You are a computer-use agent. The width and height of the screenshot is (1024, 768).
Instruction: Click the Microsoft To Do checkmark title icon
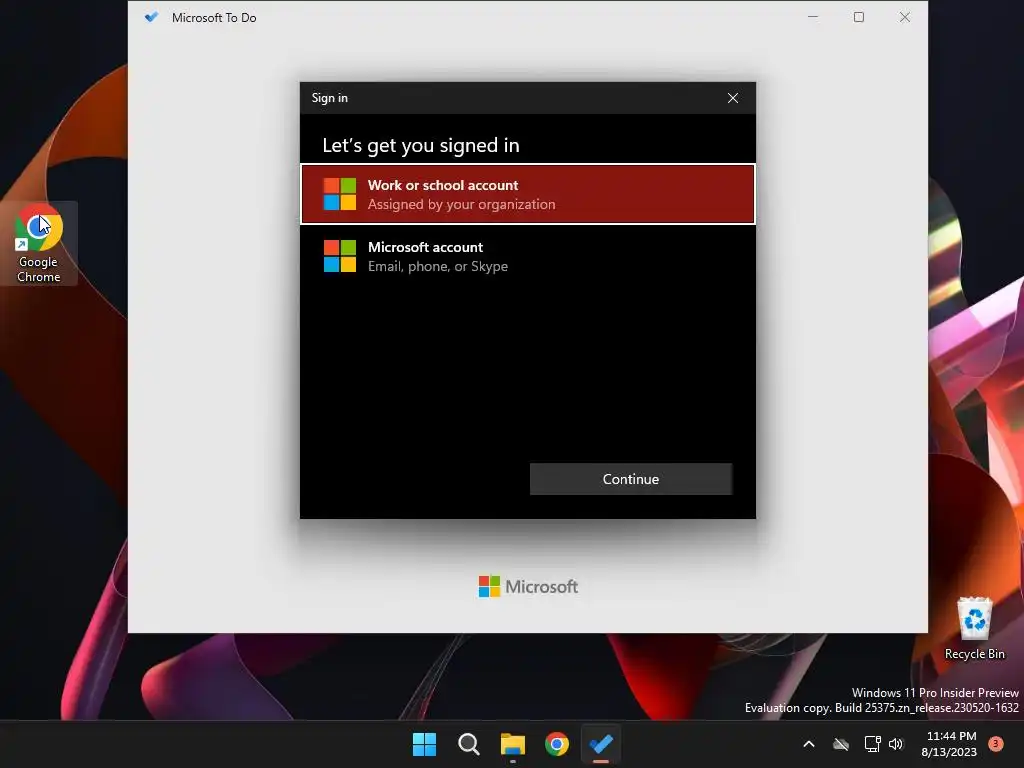point(152,17)
